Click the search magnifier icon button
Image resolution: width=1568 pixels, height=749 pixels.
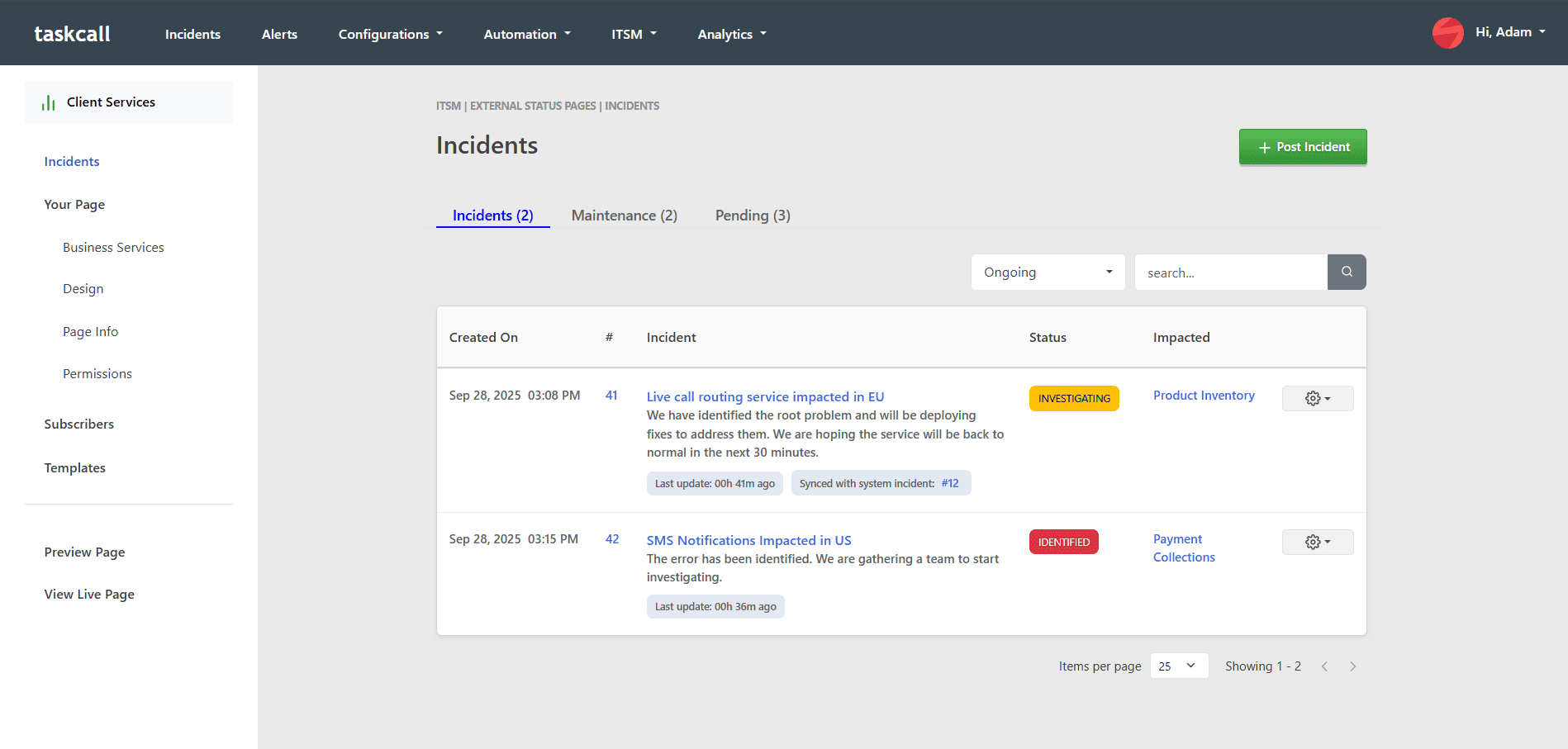1347,272
